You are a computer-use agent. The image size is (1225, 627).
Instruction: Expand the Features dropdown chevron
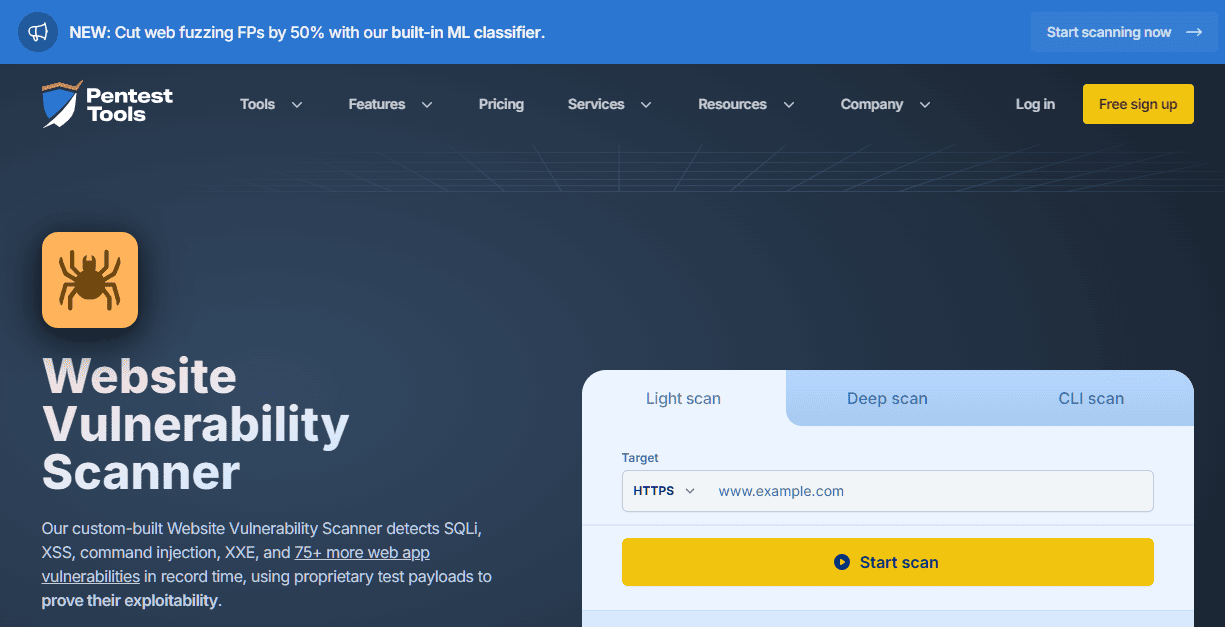click(427, 105)
